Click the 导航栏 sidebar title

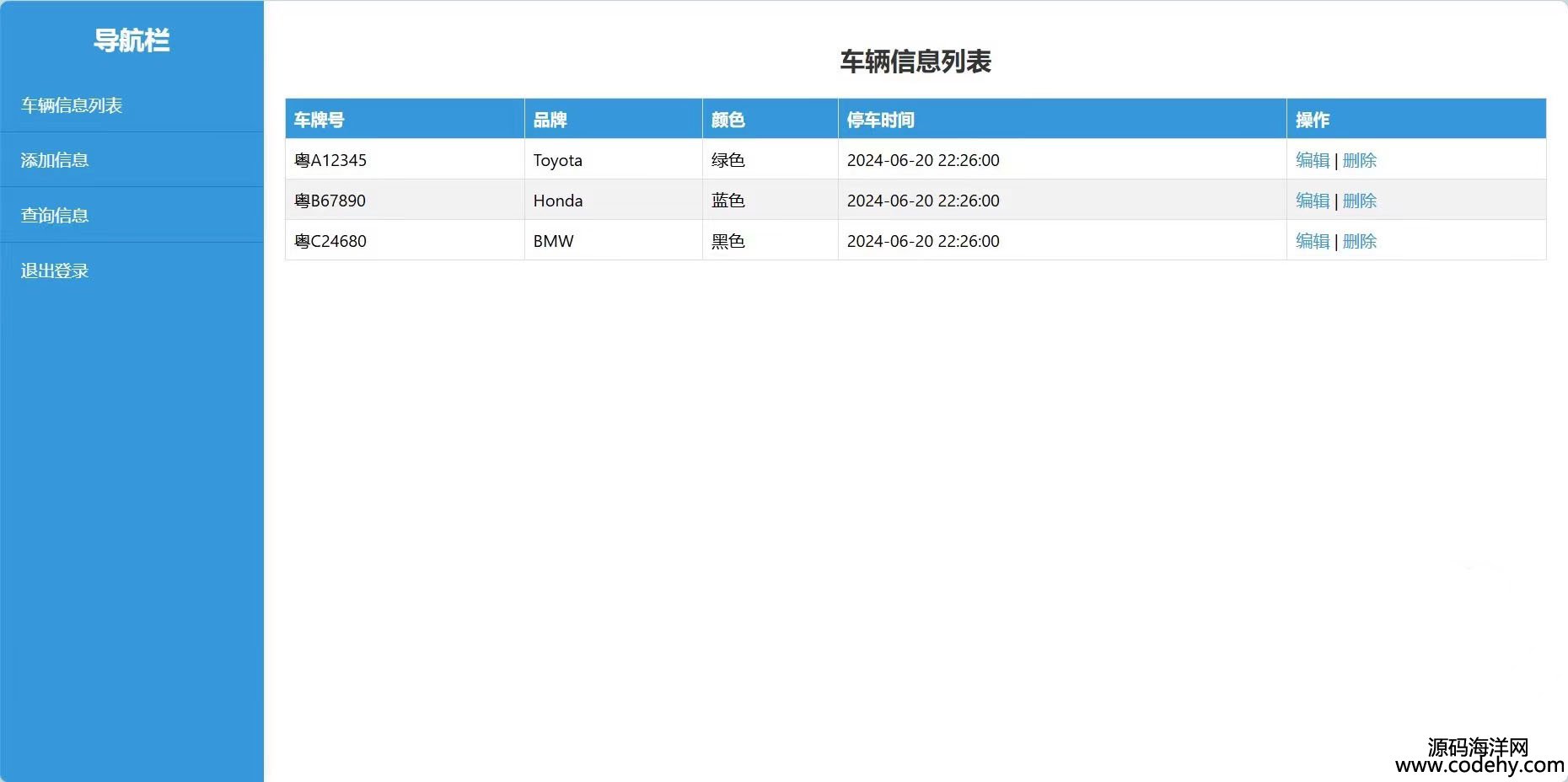pos(132,40)
